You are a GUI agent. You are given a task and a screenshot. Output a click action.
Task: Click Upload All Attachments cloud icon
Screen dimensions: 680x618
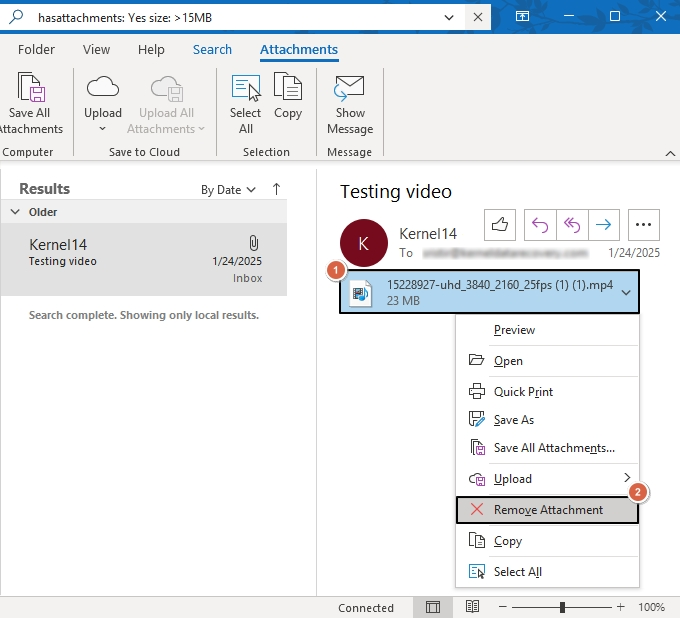coord(167,88)
